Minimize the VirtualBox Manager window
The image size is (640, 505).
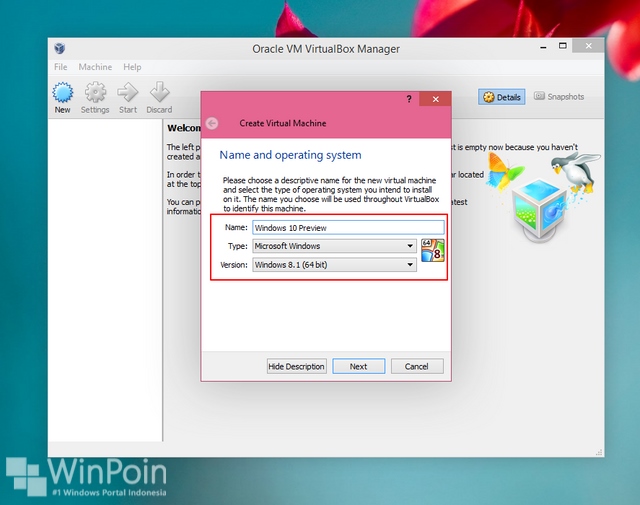(543, 47)
